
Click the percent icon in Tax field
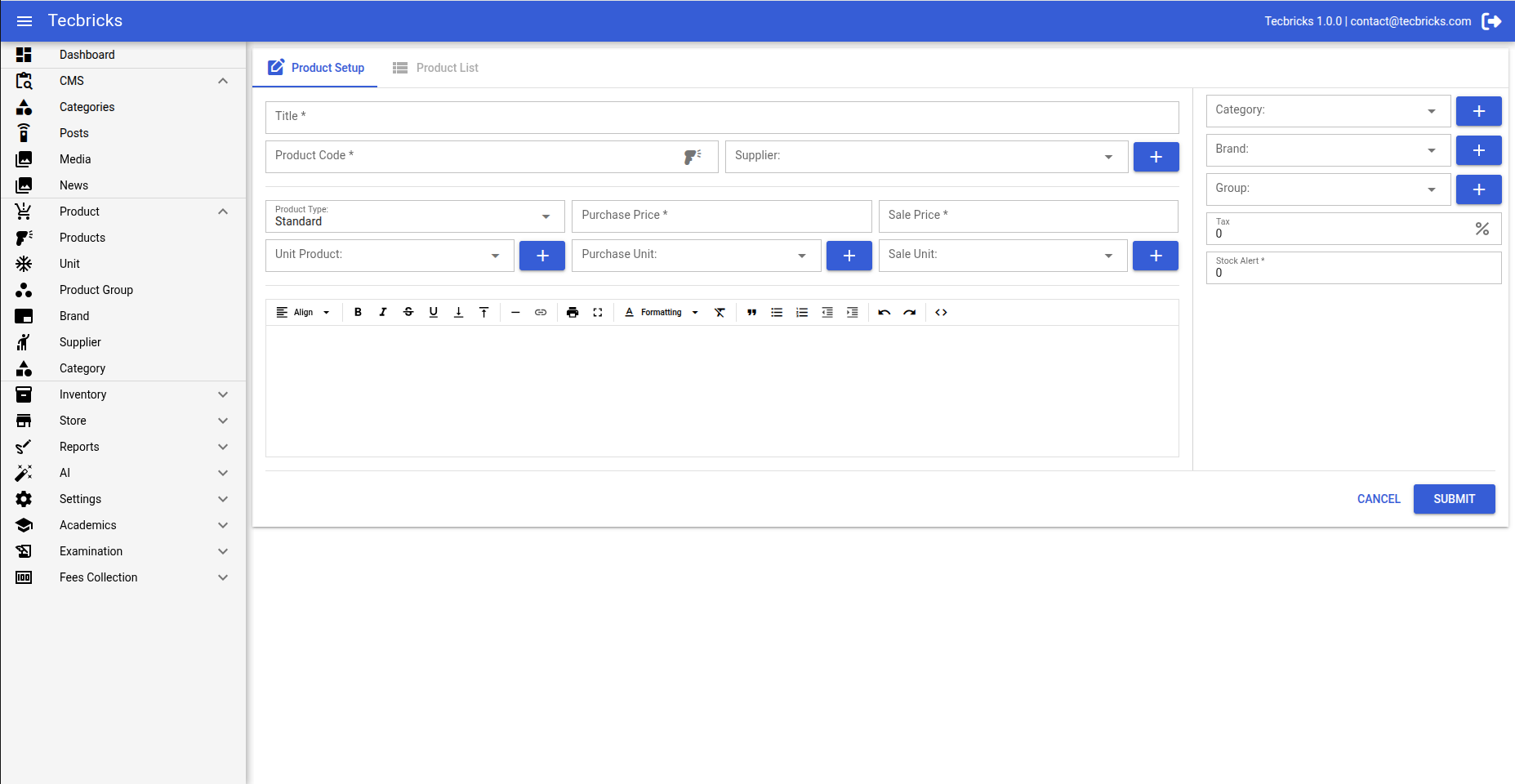tap(1482, 229)
